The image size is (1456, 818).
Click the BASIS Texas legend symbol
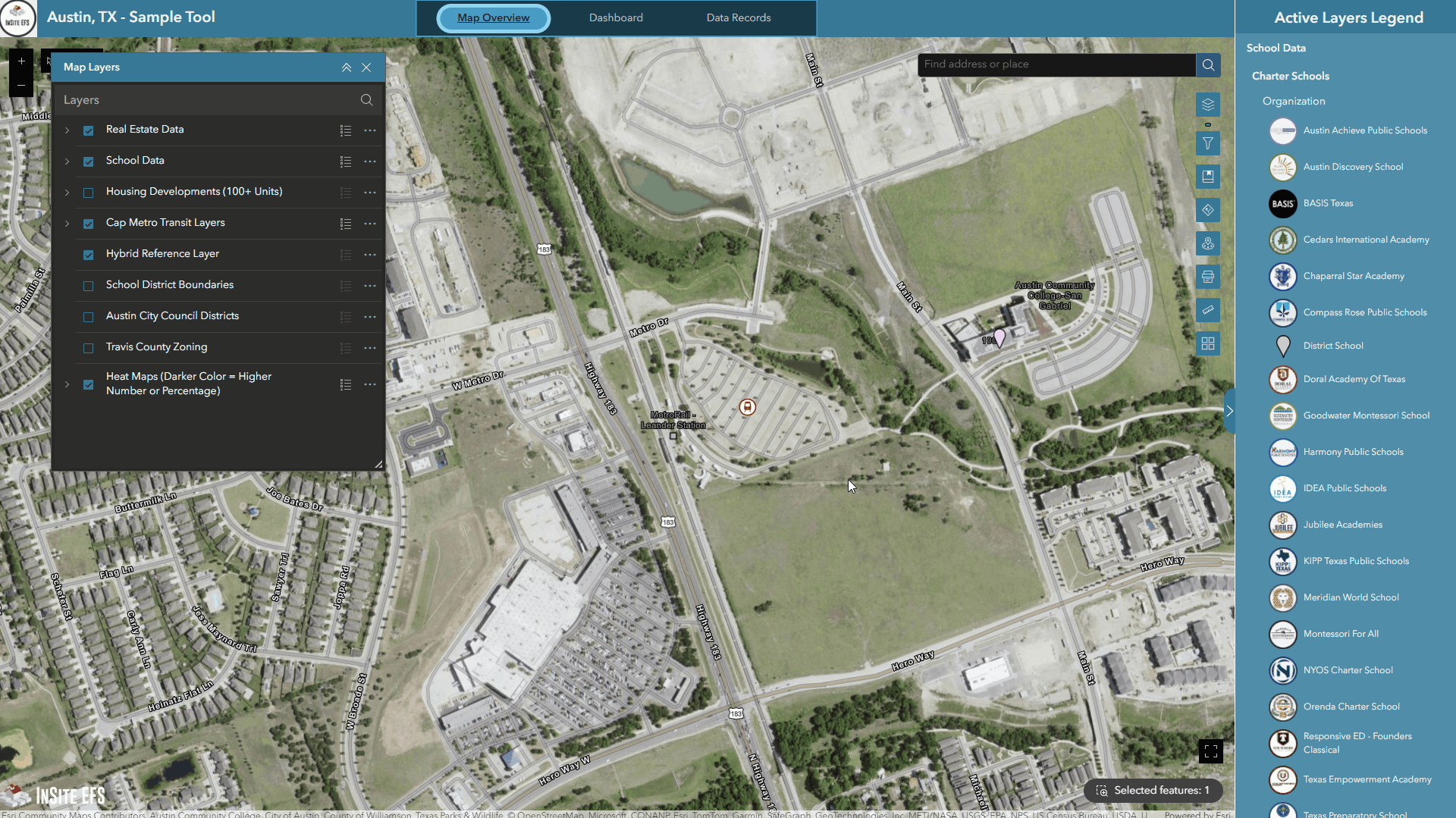tap(1283, 203)
